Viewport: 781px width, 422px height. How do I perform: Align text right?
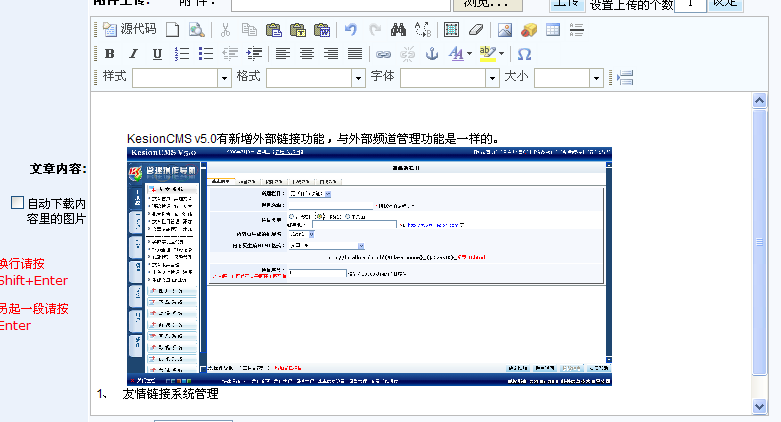pos(331,54)
